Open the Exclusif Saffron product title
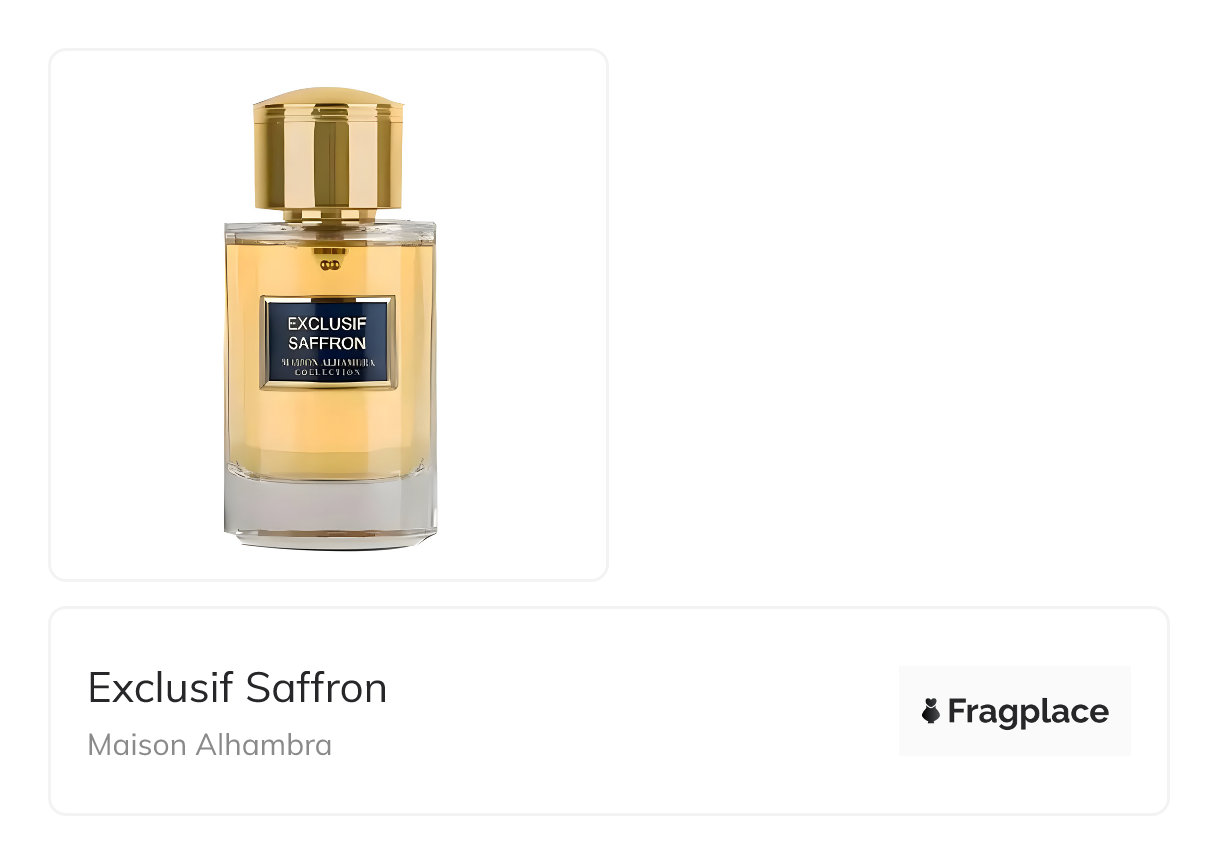Image resolution: width=1218 pixels, height=864 pixels. tap(237, 688)
